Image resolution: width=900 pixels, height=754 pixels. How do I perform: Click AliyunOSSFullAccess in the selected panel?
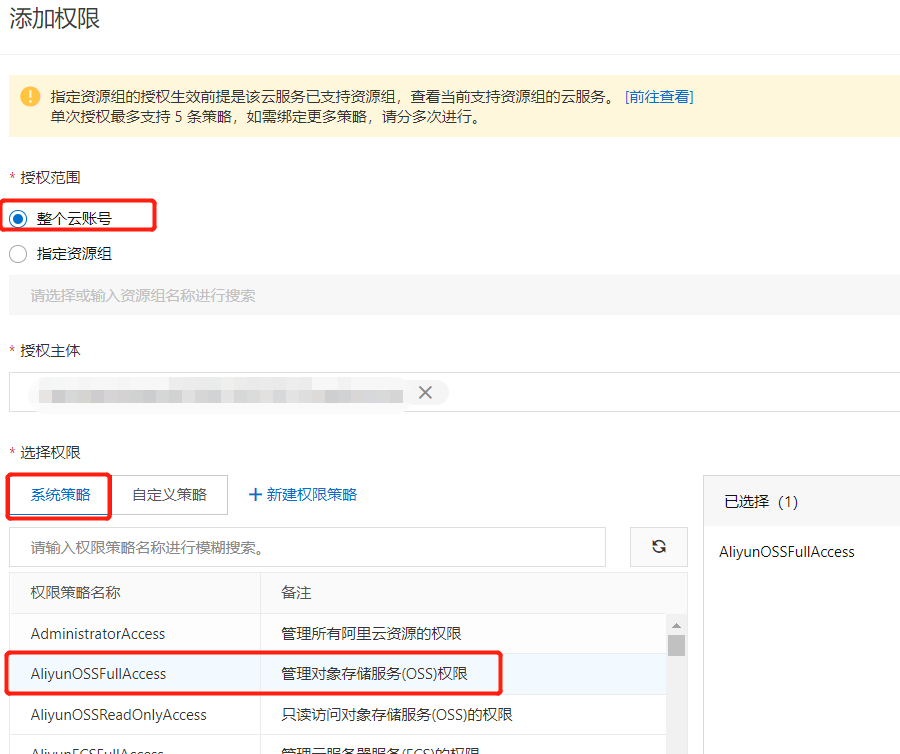786,552
